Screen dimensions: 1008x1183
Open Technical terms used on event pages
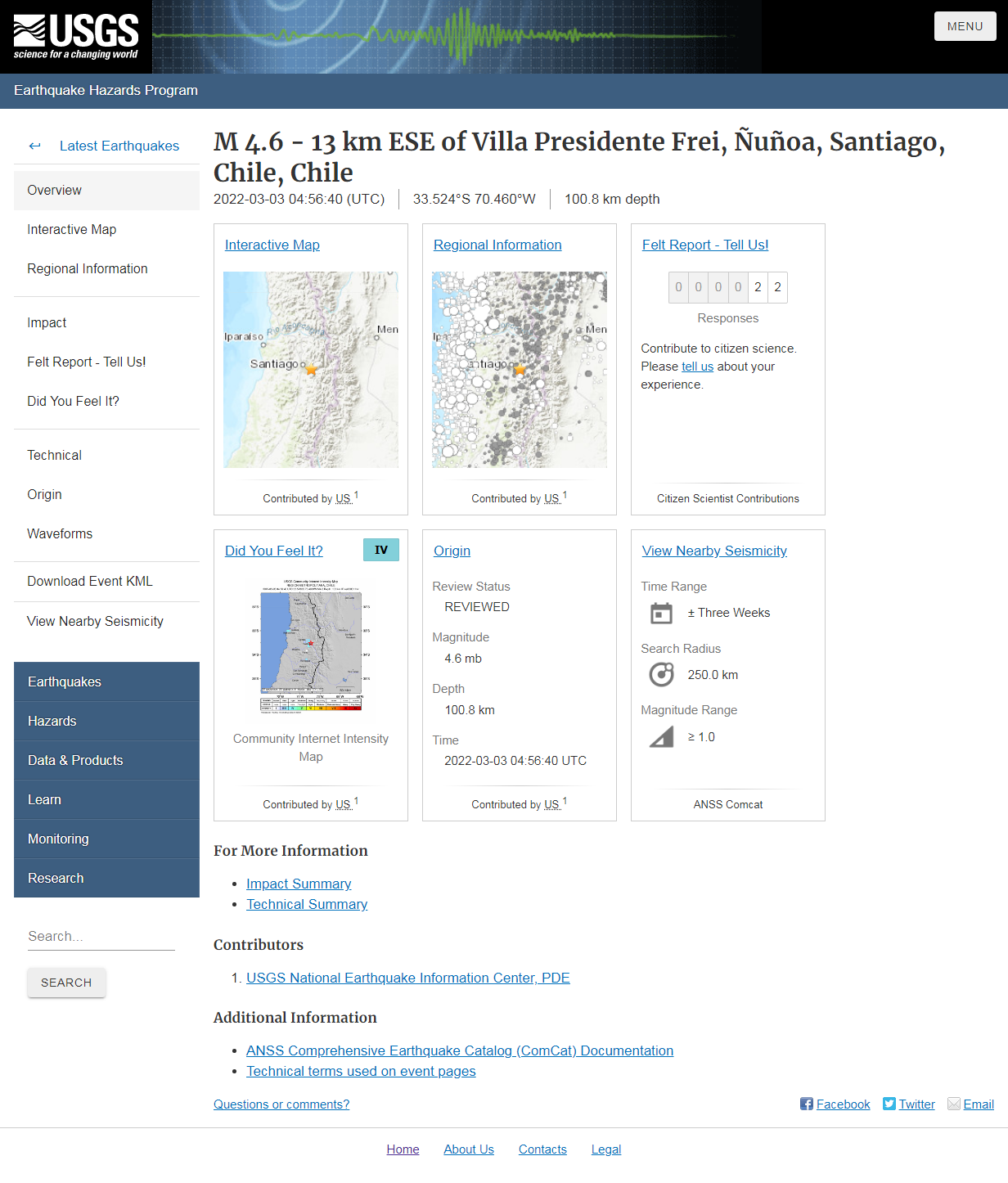pyautogui.click(x=361, y=1071)
